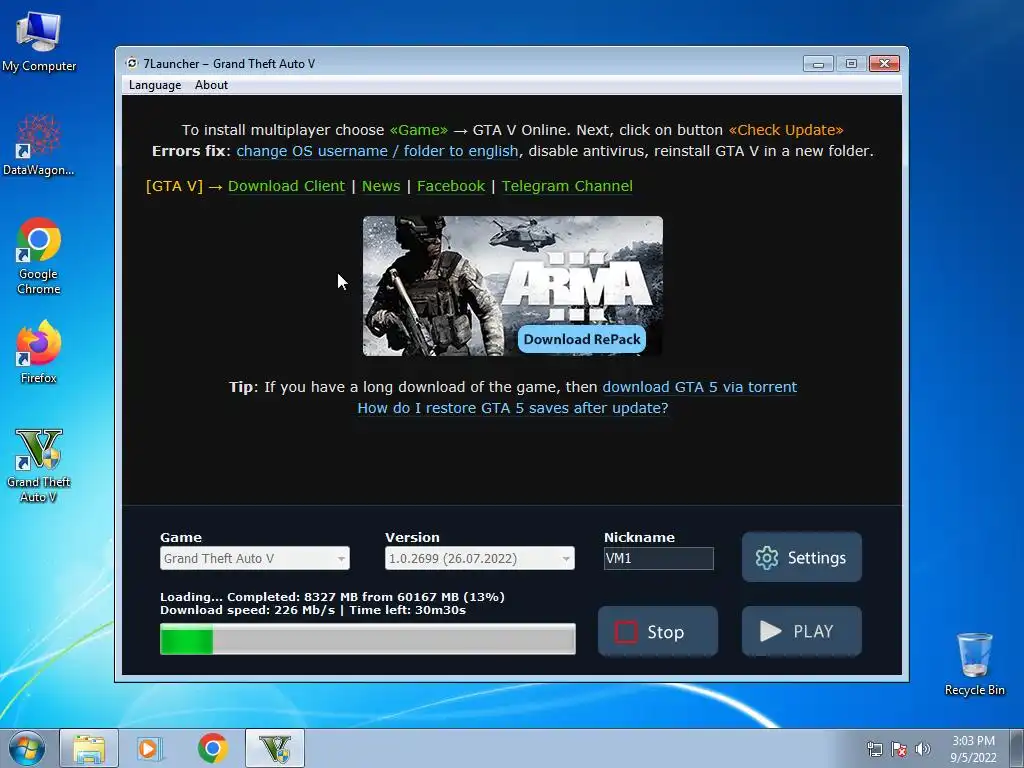Click the Nickname field containing VM1
The image size is (1024, 768).
pos(658,558)
